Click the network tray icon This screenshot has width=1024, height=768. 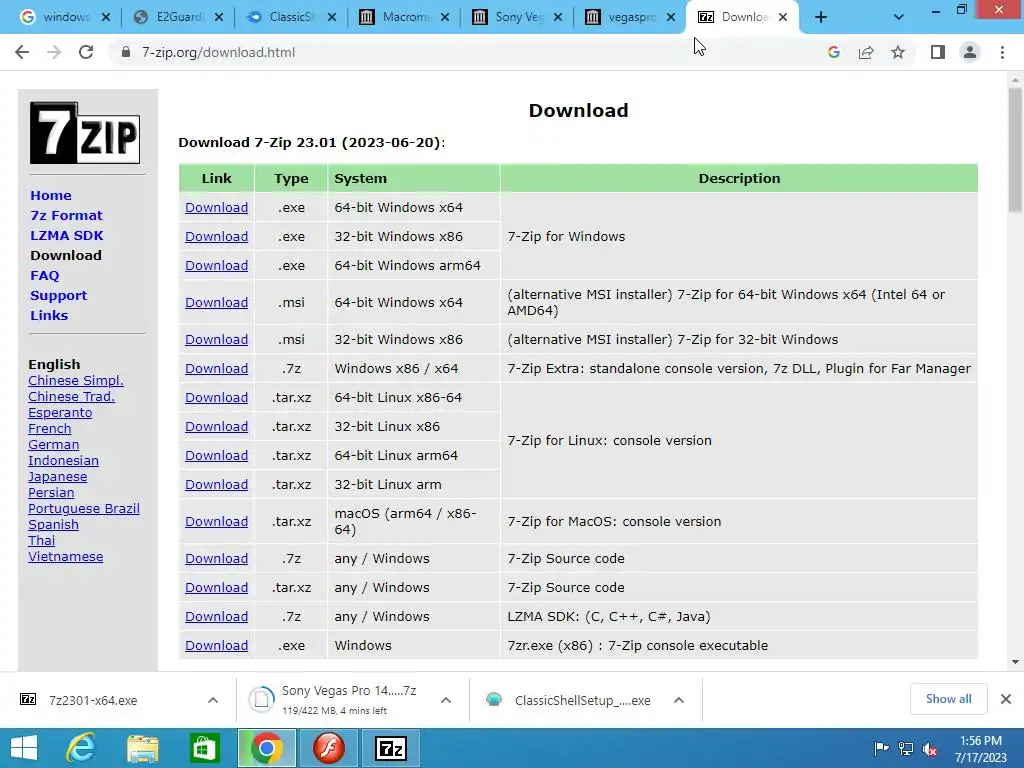(x=906, y=749)
